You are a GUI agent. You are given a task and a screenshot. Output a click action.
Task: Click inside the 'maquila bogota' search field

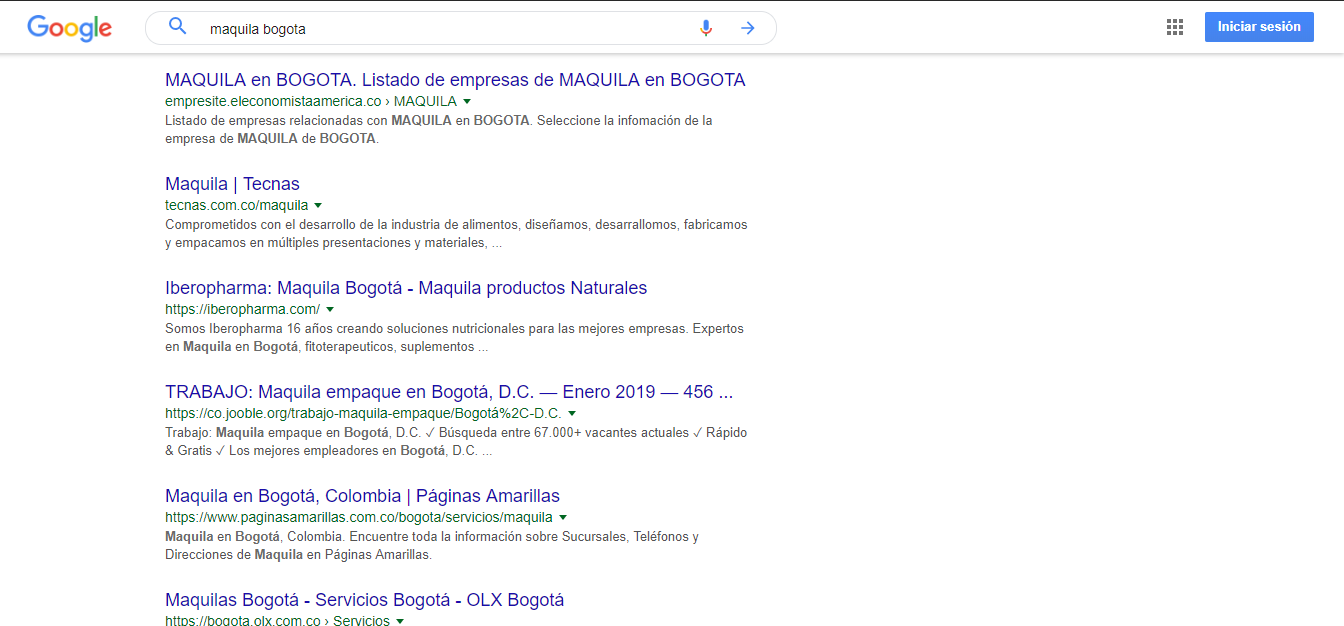[x=440, y=29]
